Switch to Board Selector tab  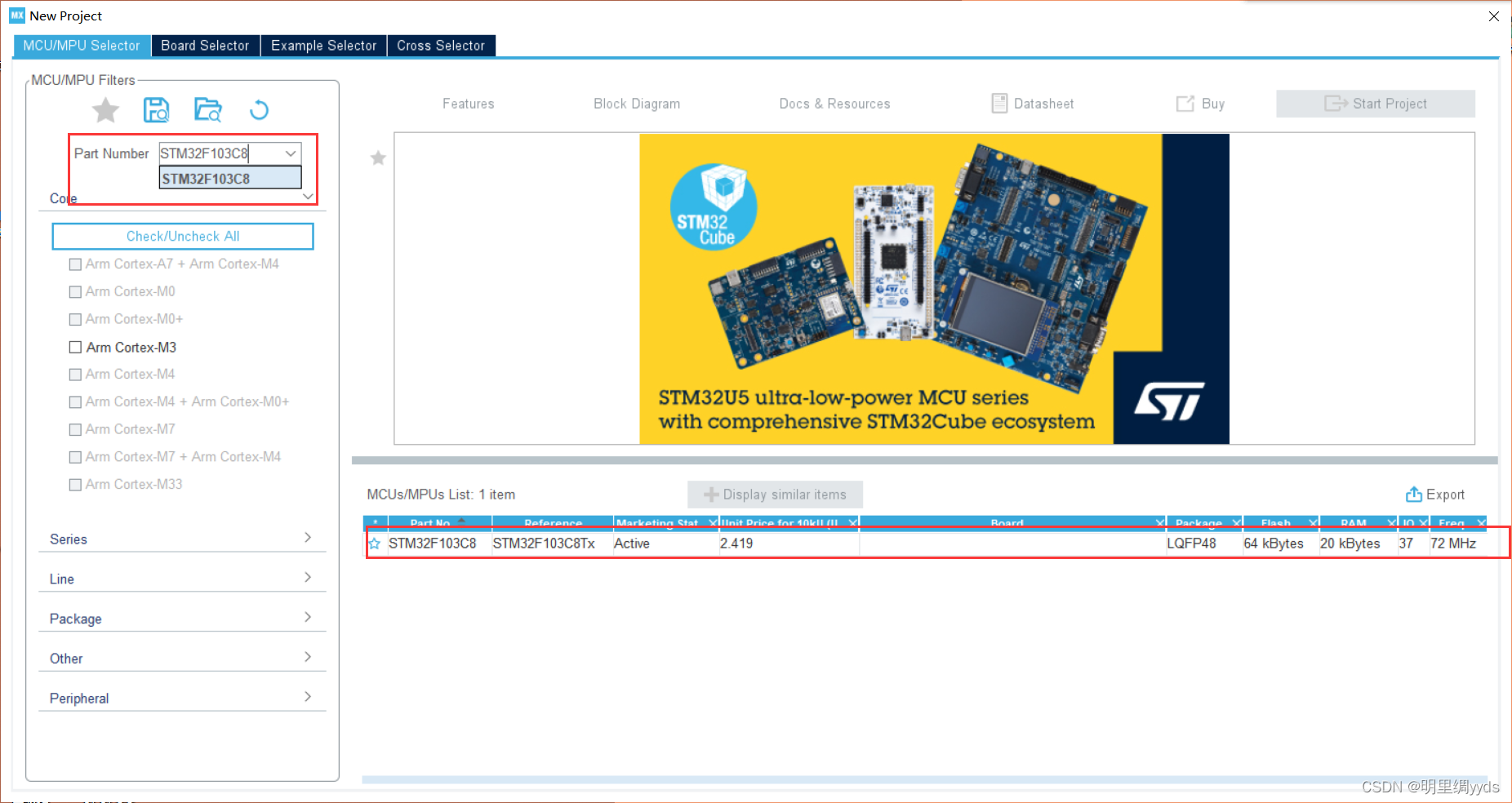pos(205,46)
